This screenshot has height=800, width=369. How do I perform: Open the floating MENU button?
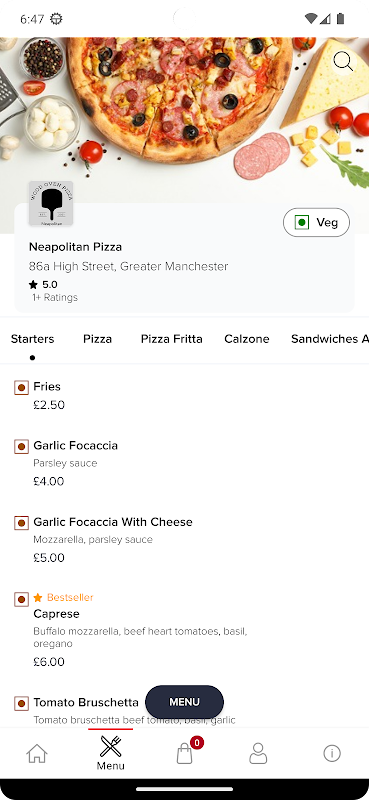coord(184,702)
